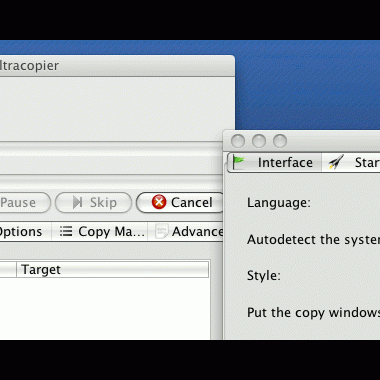
Task: Click the skip-forward icon on Skip button
Action: (78, 202)
